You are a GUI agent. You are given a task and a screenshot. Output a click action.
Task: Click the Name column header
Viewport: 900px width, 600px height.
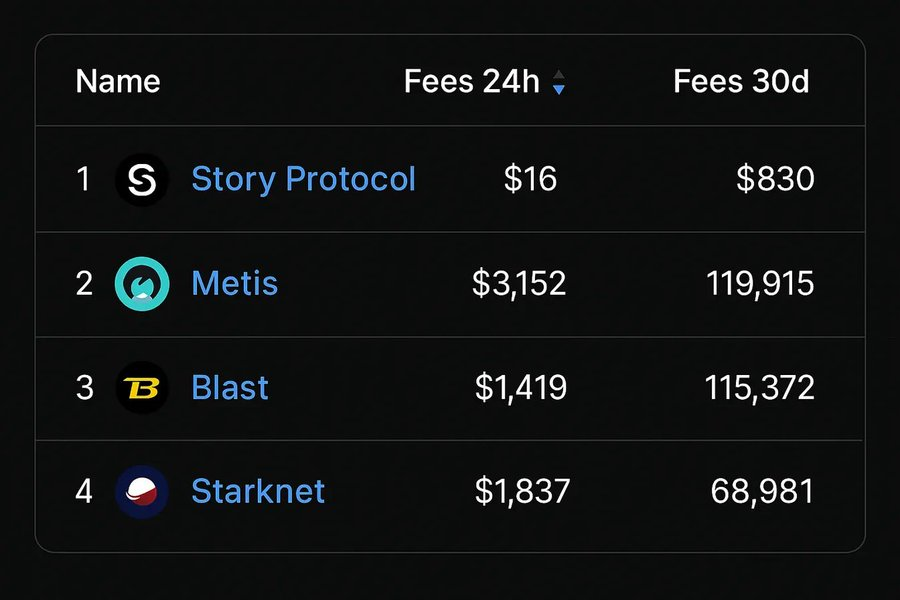117,81
